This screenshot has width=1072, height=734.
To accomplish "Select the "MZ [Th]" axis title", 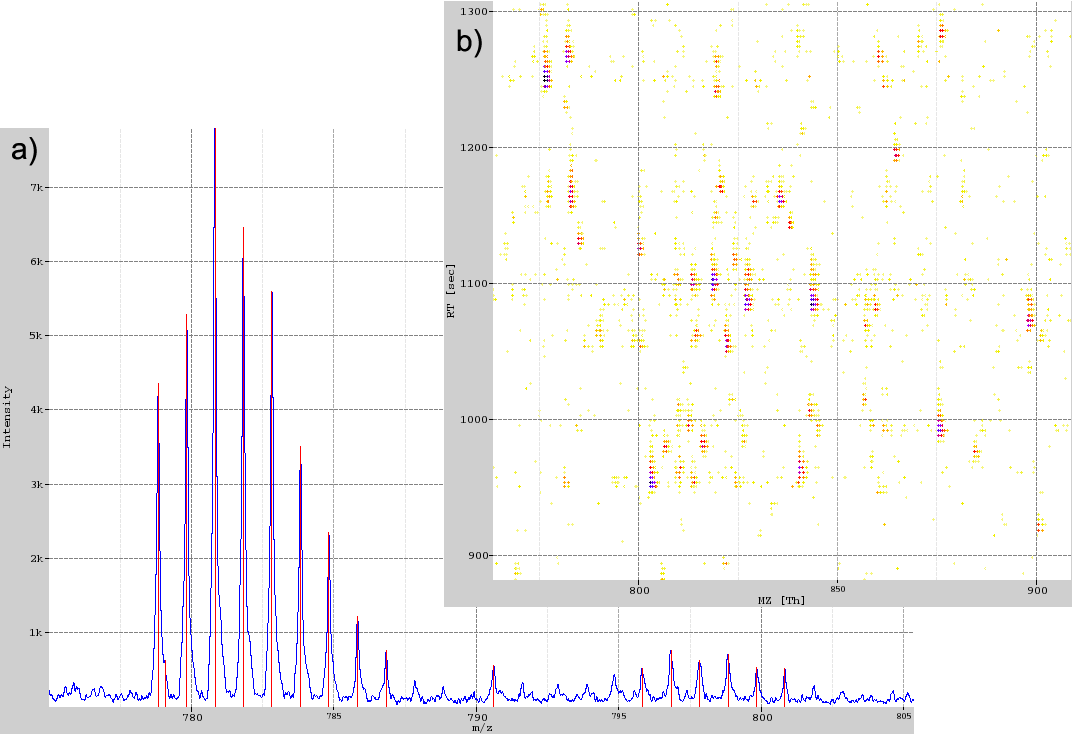I will tap(781, 601).
